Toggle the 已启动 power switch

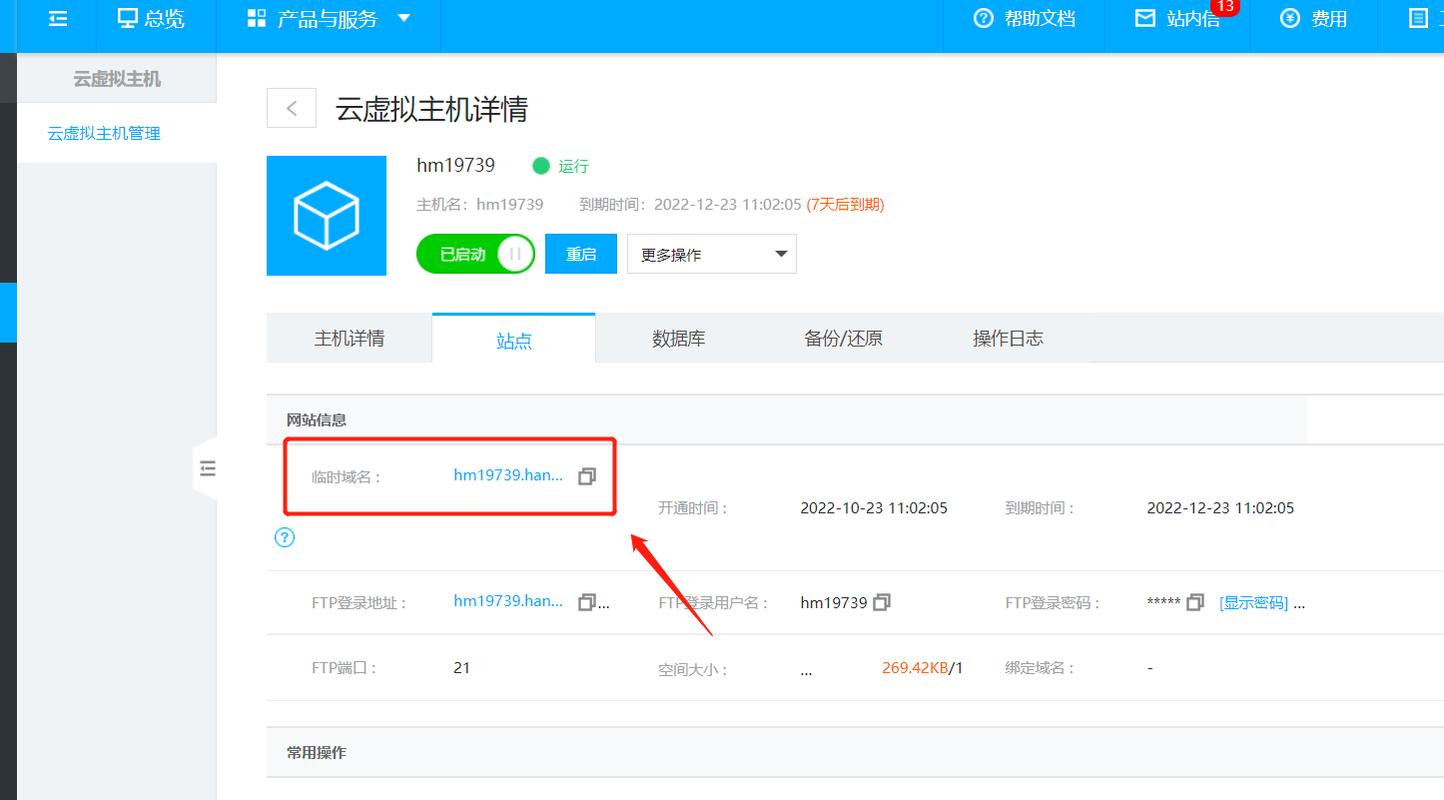point(475,254)
